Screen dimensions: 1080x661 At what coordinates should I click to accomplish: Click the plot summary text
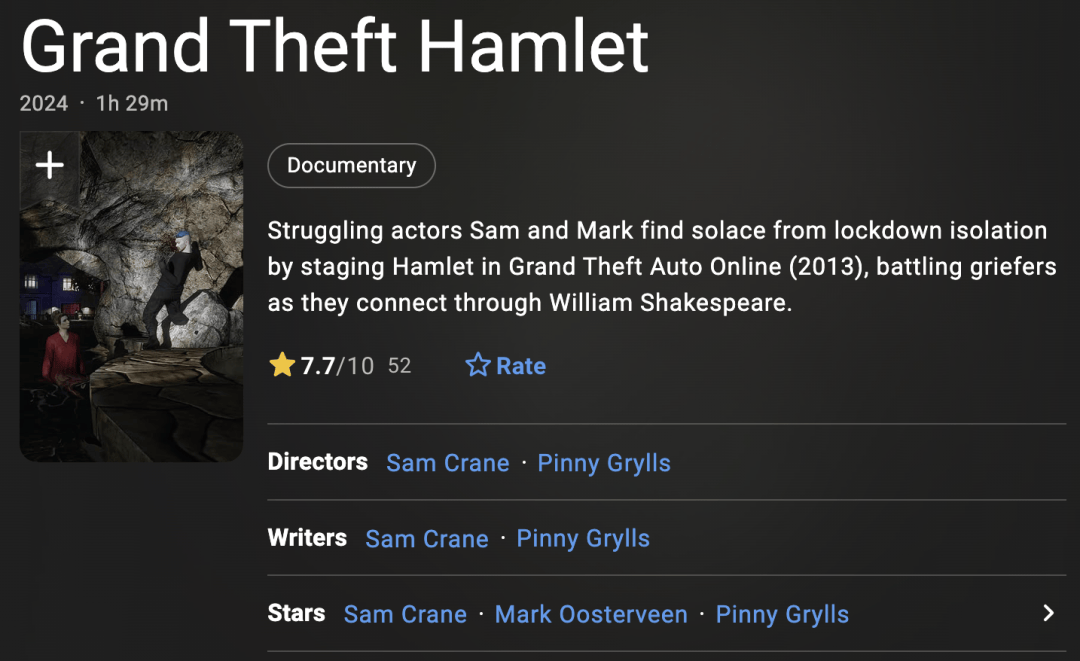coord(657,267)
